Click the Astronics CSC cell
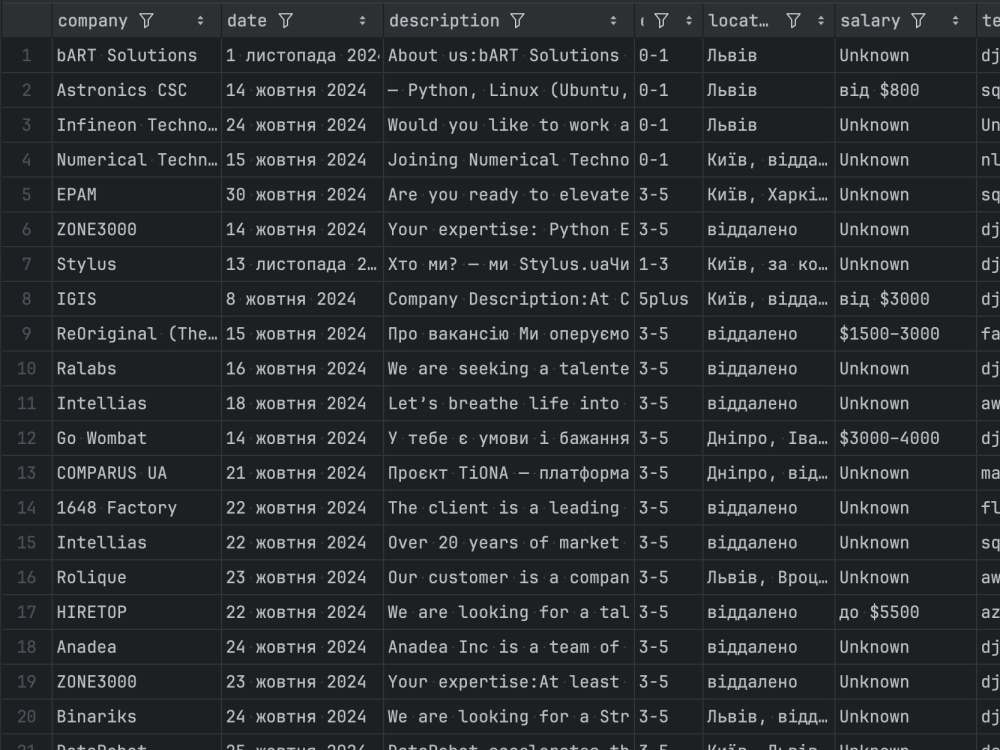 coord(136,91)
